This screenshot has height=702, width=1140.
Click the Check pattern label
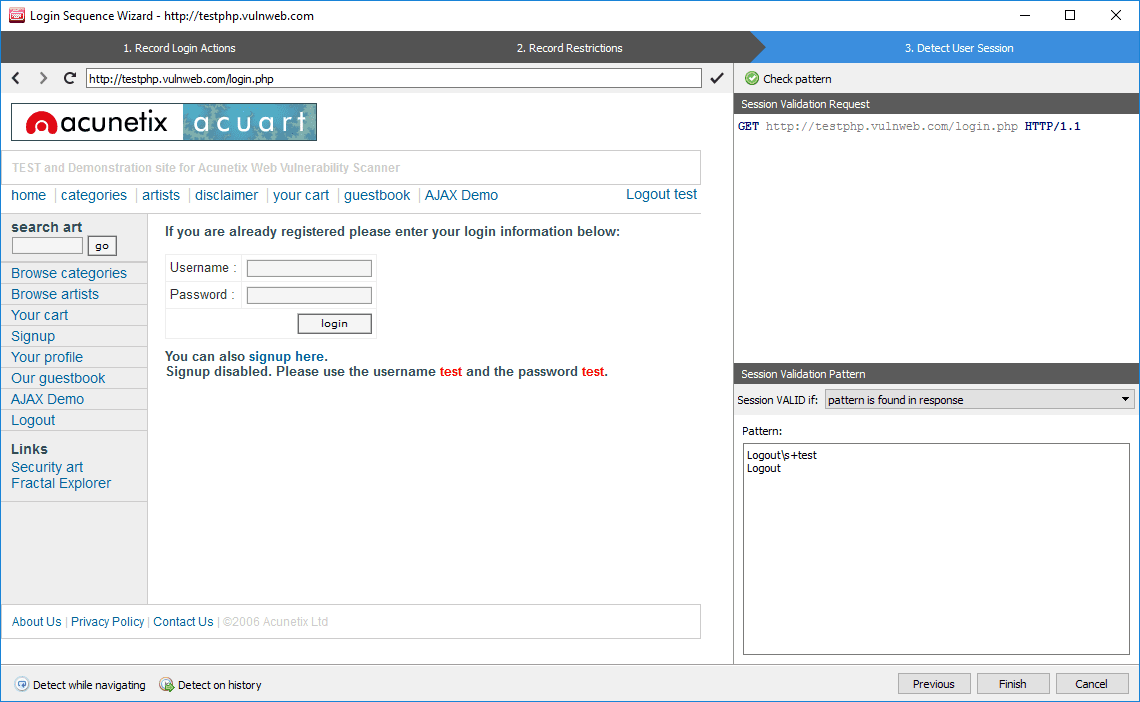797,78
